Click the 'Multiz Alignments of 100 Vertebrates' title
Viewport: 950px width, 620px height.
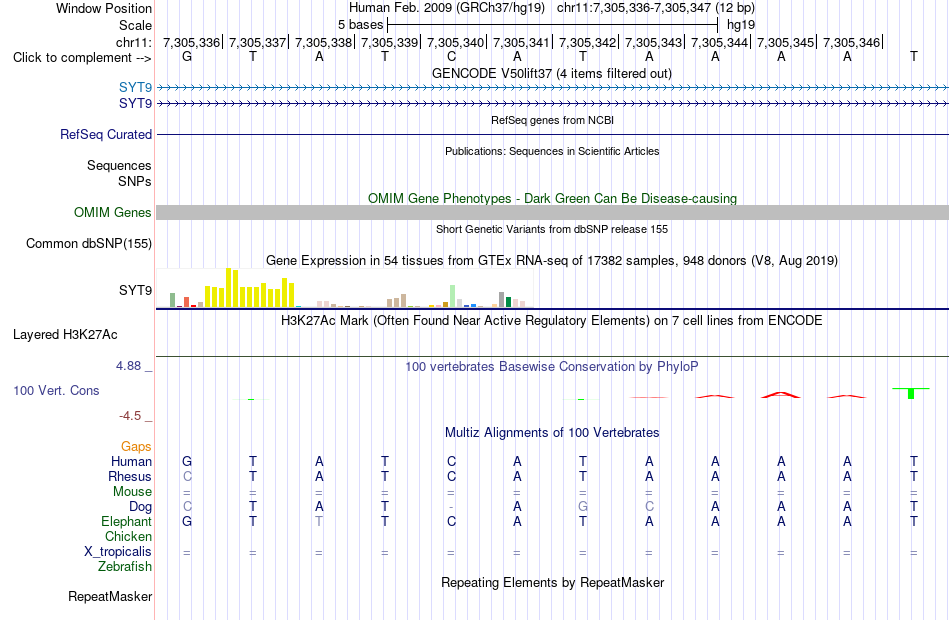coord(552,433)
